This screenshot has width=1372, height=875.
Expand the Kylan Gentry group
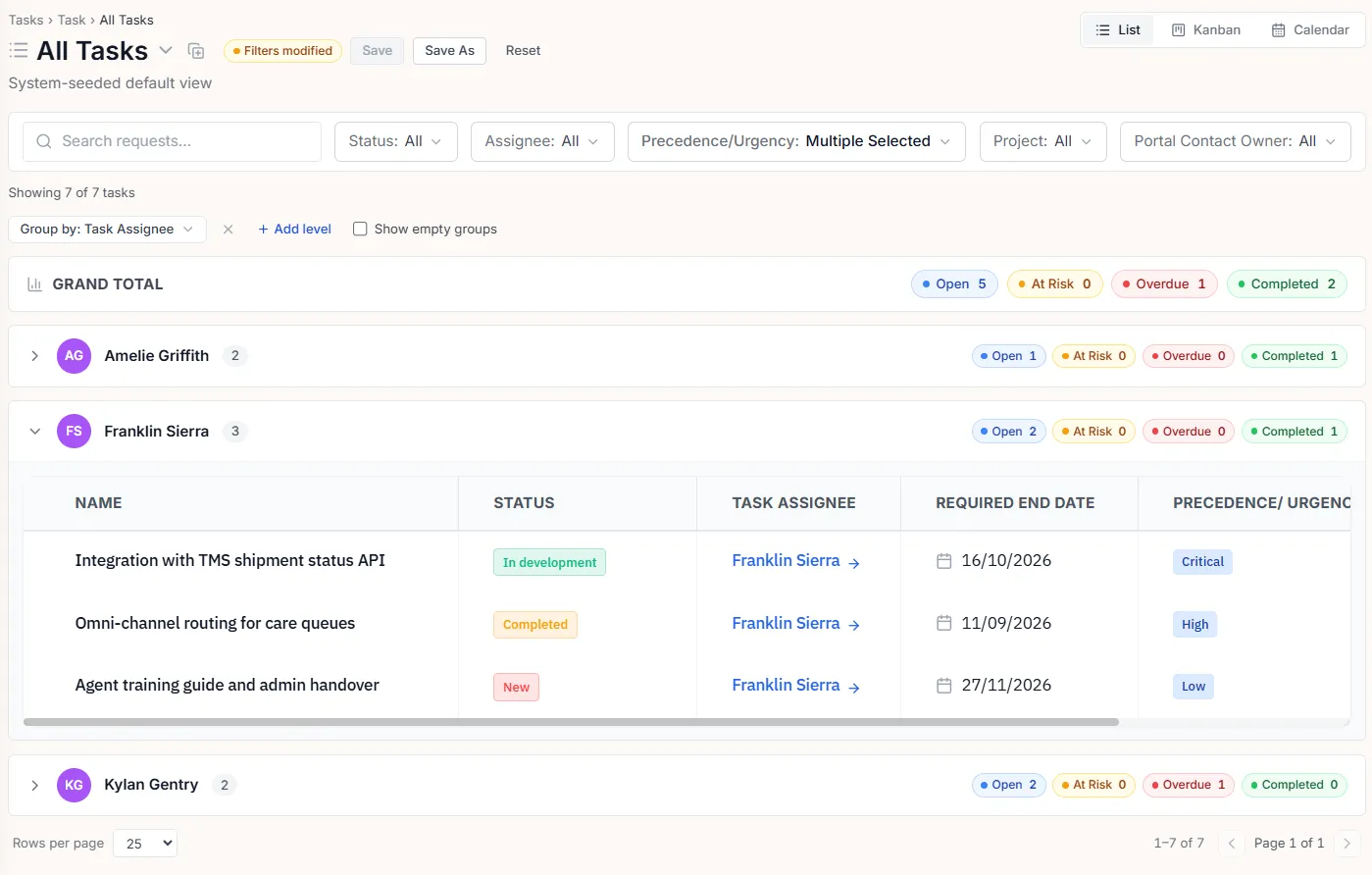[34, 785]
